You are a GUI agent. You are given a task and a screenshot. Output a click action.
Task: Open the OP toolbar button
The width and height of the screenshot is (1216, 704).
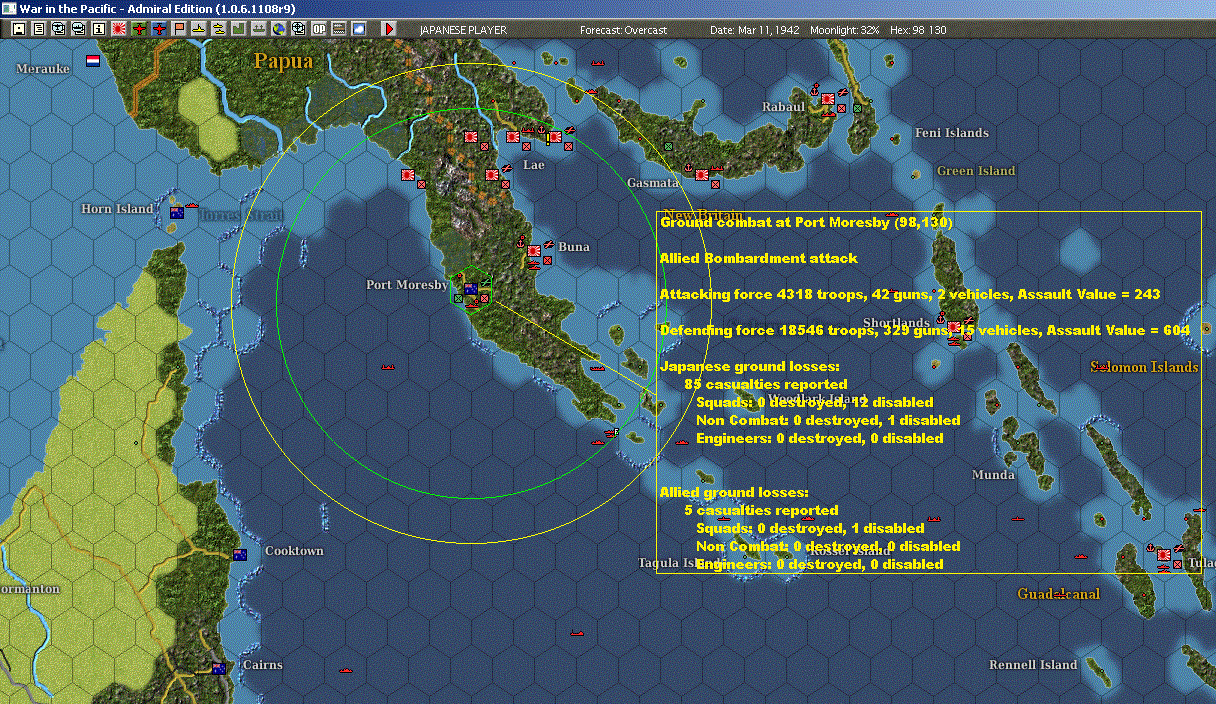[x=318, y=29]
